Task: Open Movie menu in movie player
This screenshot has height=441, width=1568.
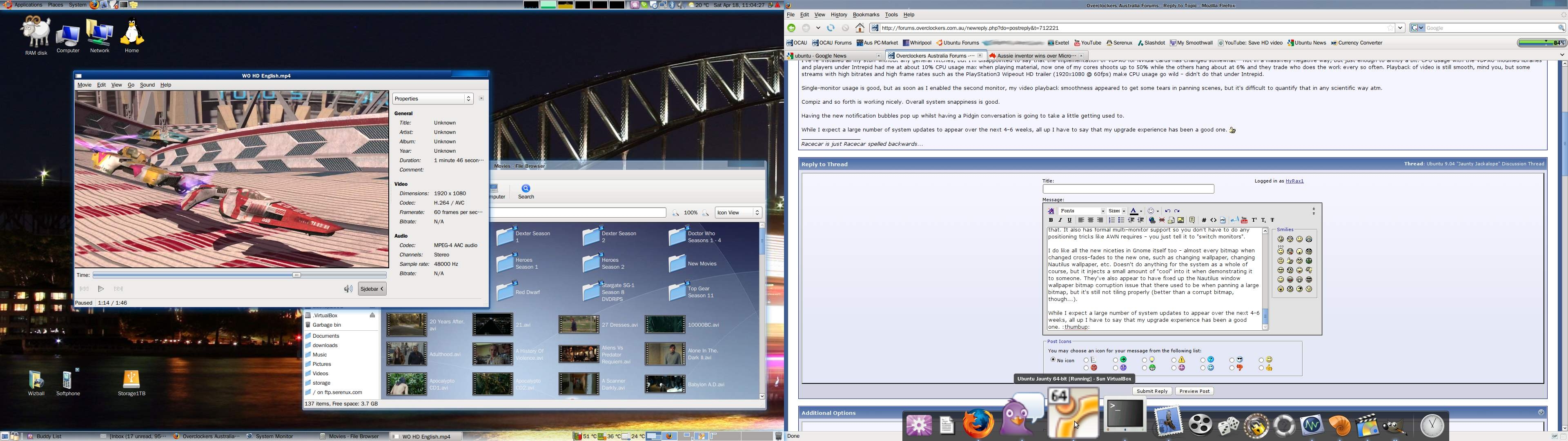Action: coord(85,85)
